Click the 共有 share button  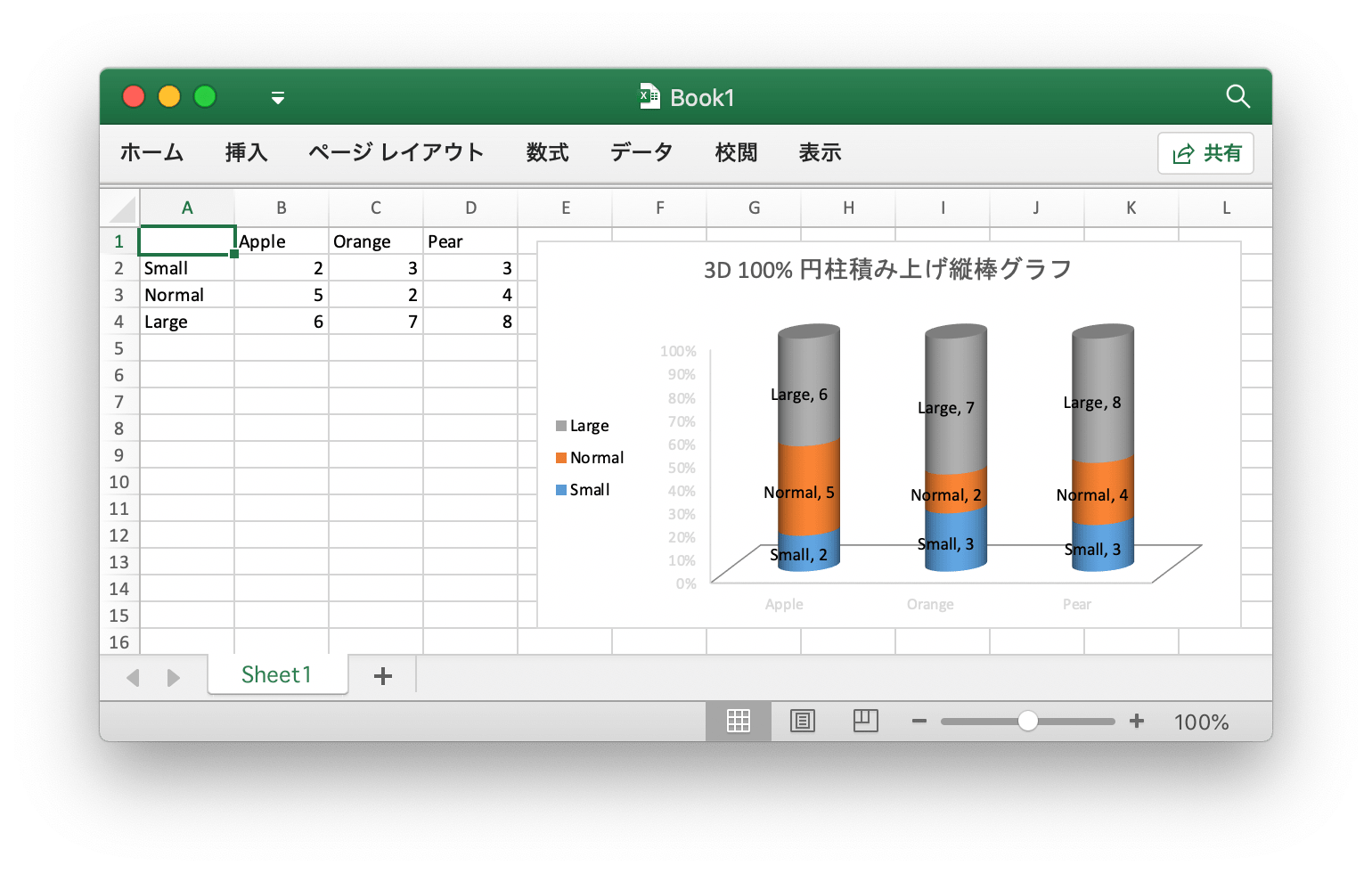point(1205,153)
